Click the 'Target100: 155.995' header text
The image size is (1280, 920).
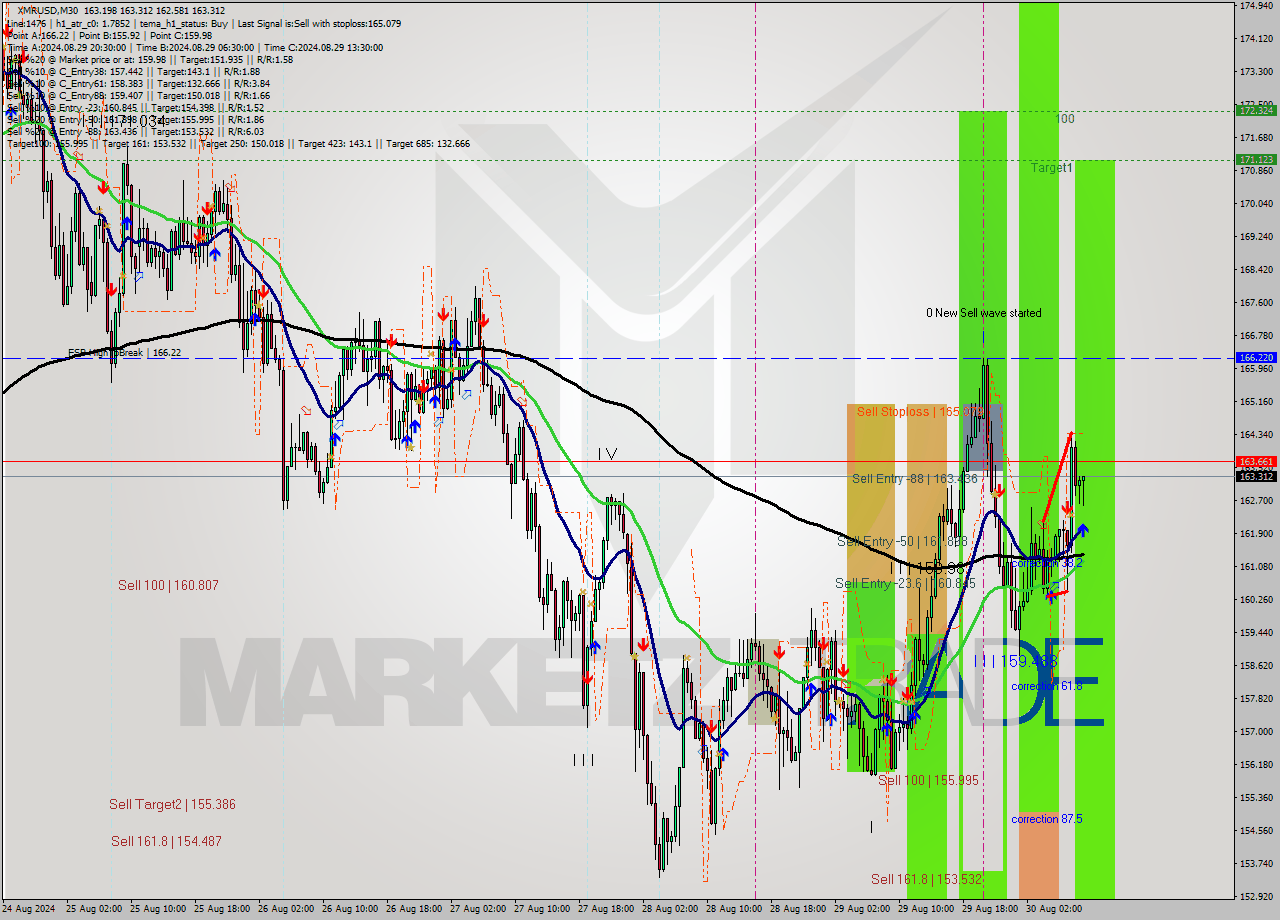[x=47, y=144]
